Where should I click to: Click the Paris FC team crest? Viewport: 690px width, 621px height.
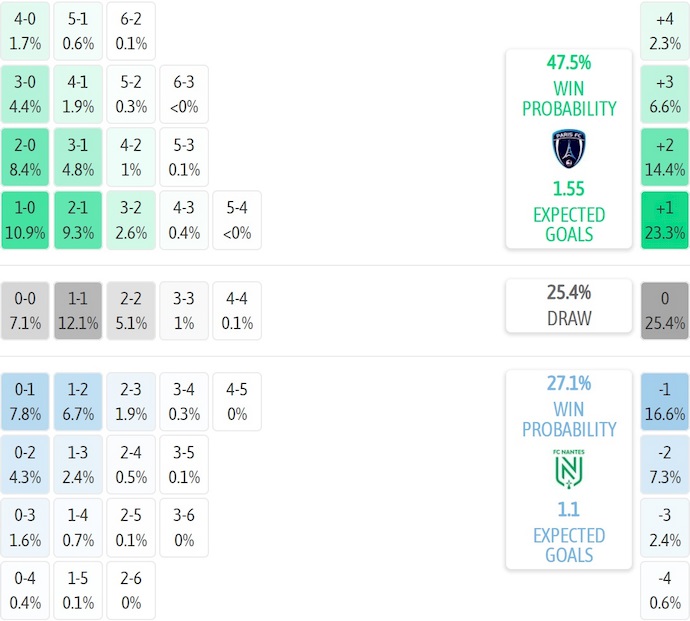pyautogui.click(x=569, y=149)
